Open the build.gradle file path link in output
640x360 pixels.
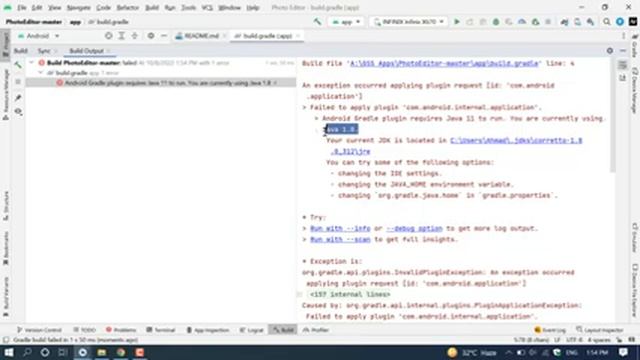pyautogui.click(x=444, y=63)
